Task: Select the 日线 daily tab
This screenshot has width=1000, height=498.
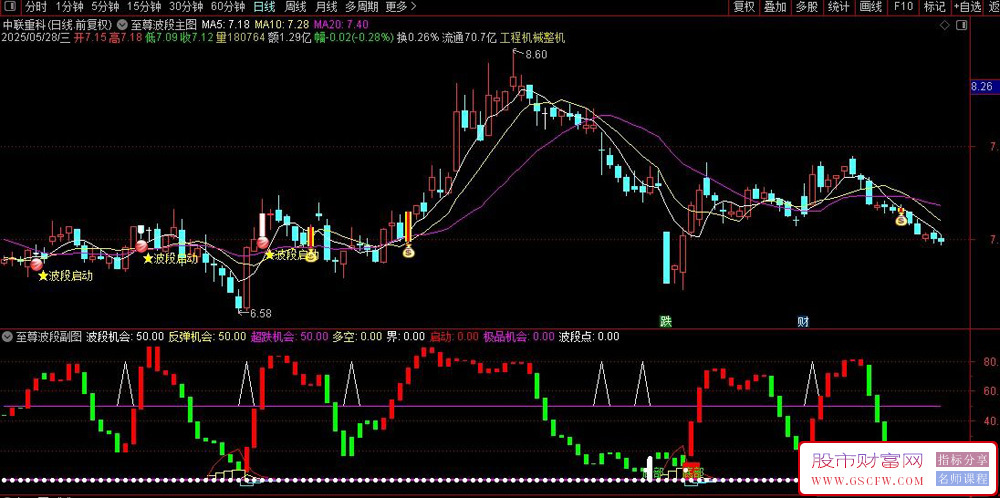Action: click(x=264, y=7)
